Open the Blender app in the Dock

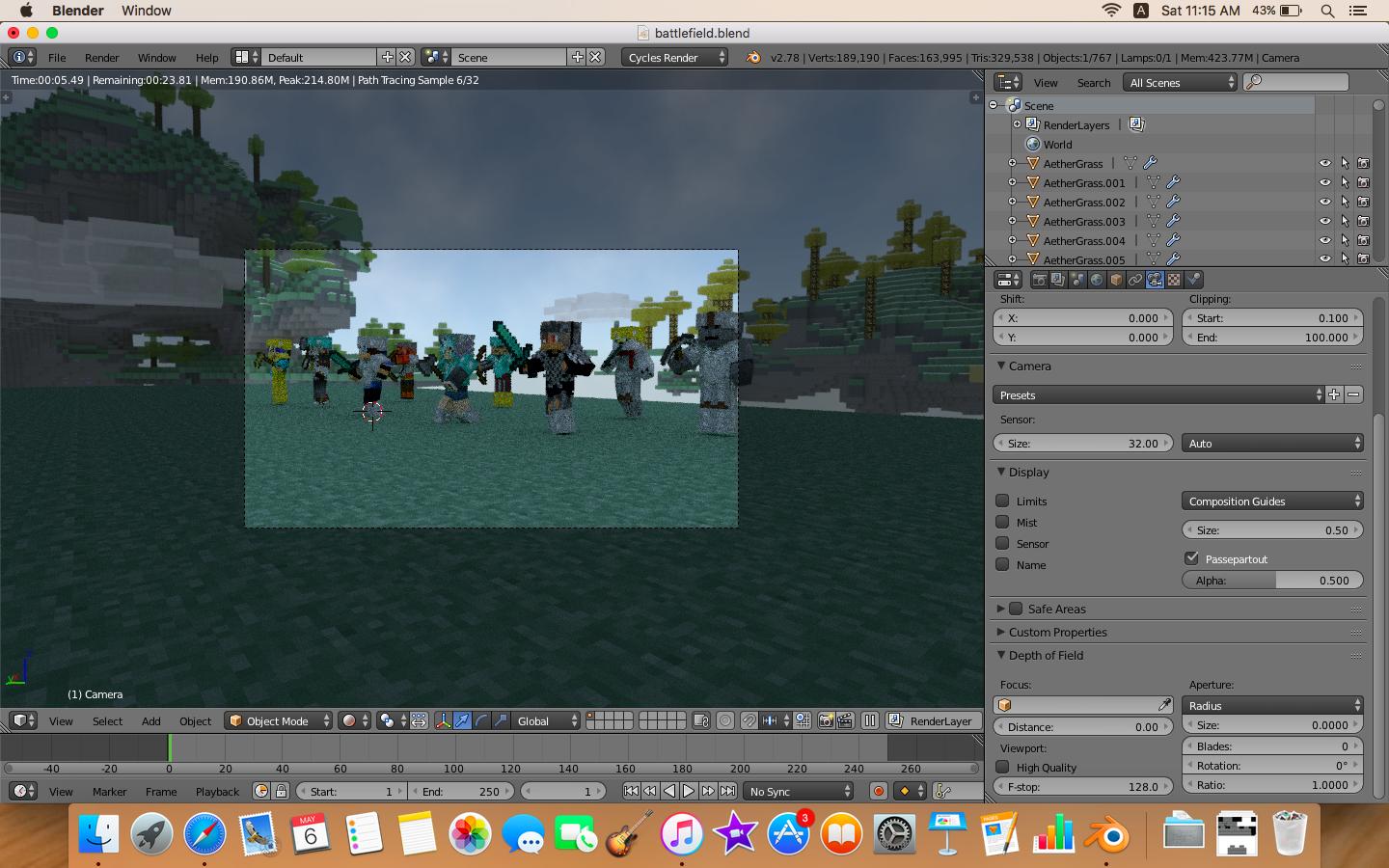click(x=1107, y=834)
